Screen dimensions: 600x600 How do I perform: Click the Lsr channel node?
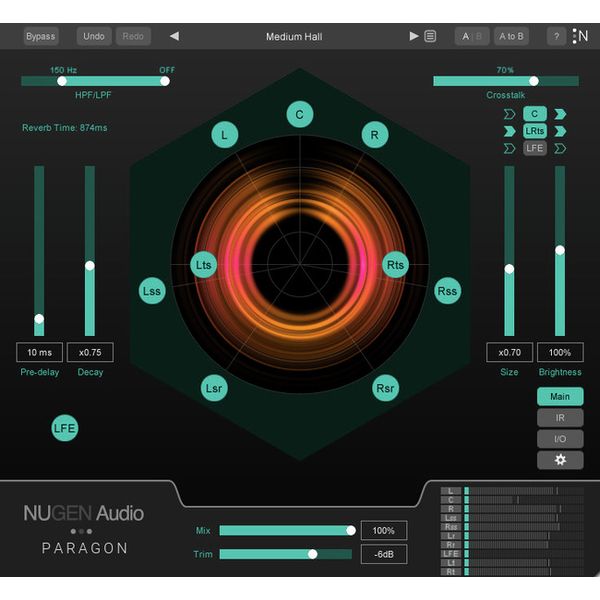pyautogui.click(x=214, y=388)
